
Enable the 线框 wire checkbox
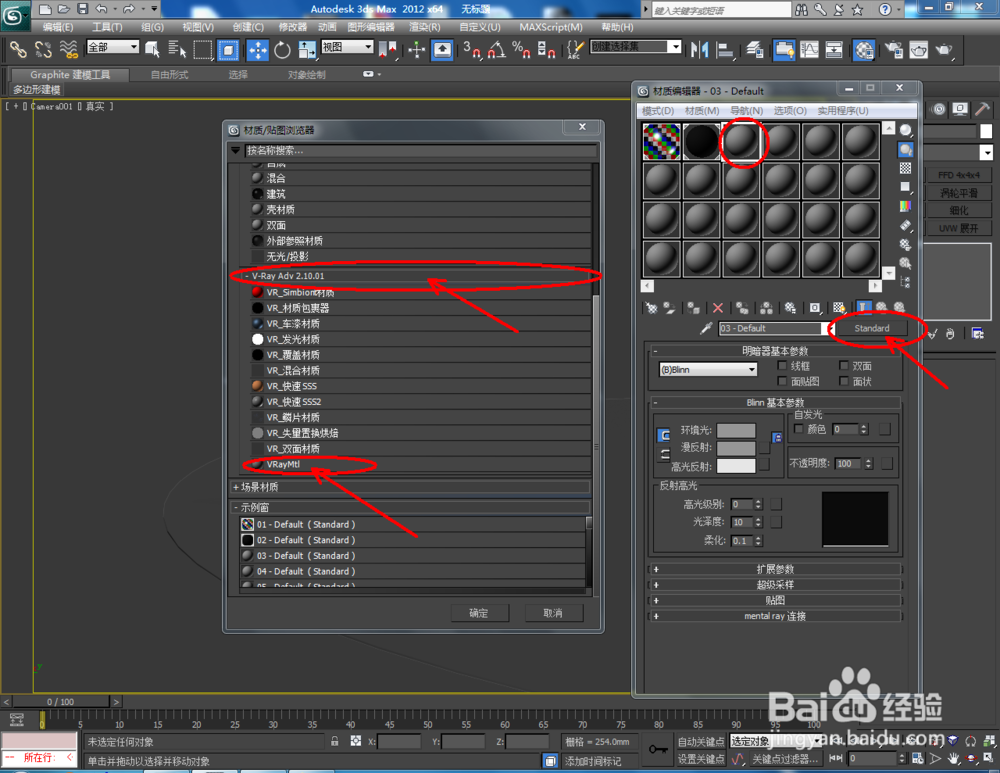pos(783,365)
